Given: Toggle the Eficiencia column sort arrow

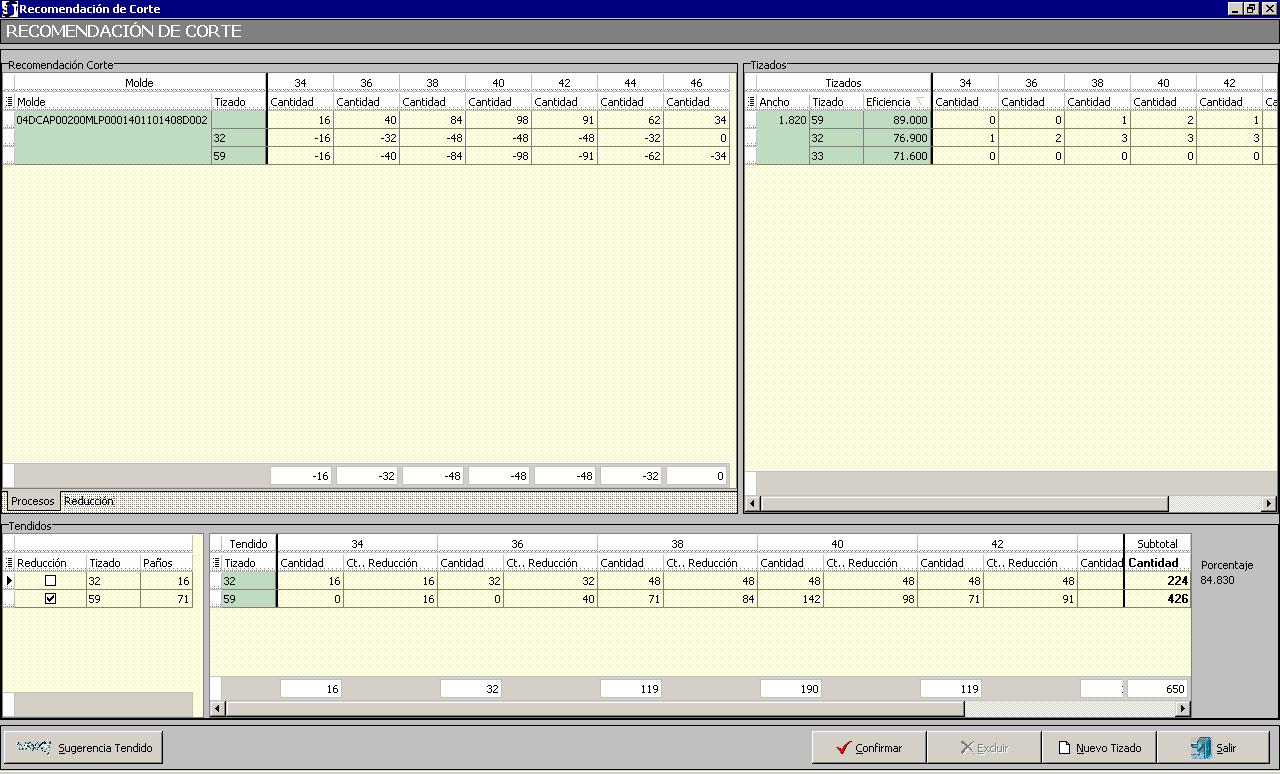Looking at the screenshot, I should click(x=920, y=102).
